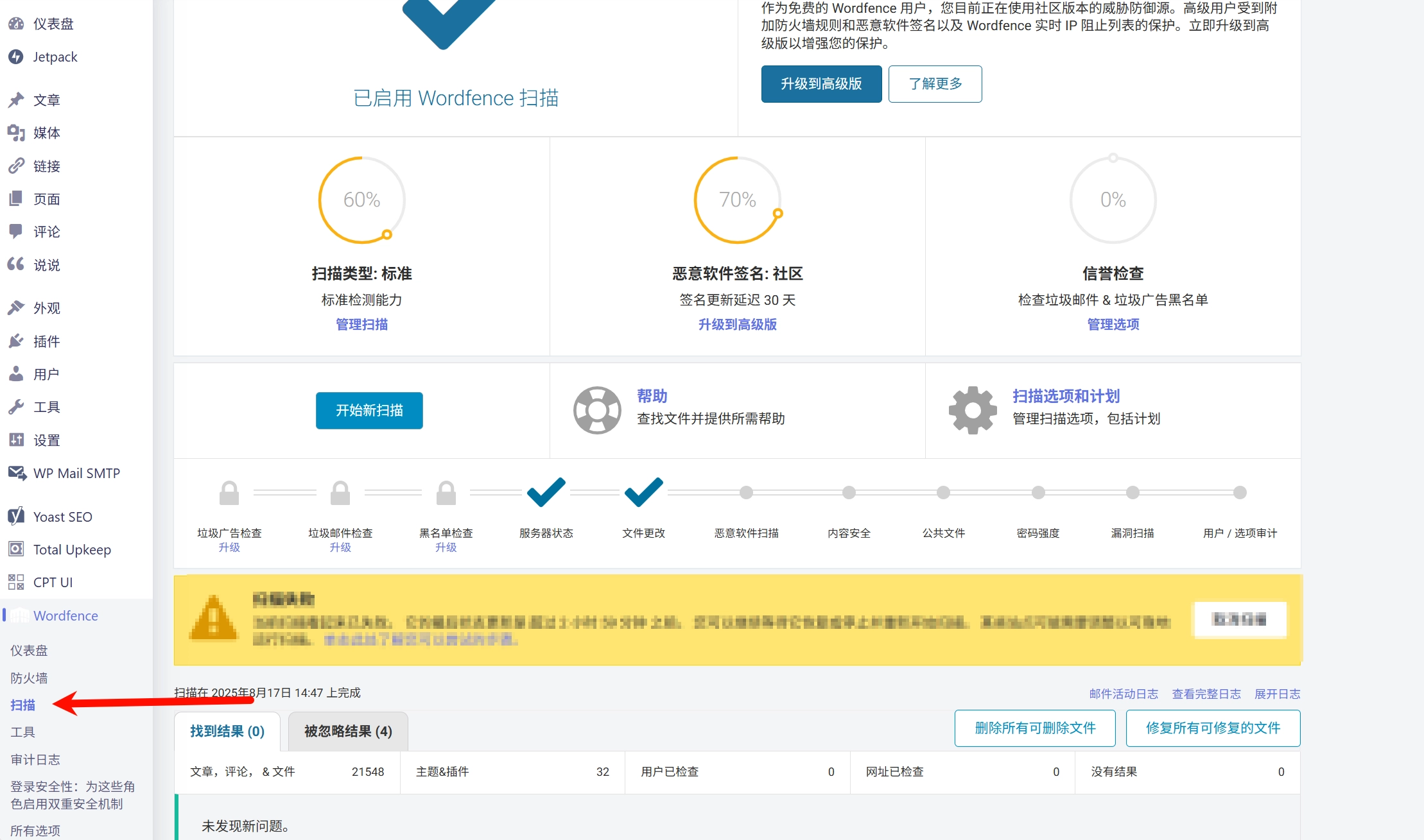The height and width of the screenshot is (840, 1424).
Task: Click the lock icon above 垃圾广告检查
Action: 229,493
